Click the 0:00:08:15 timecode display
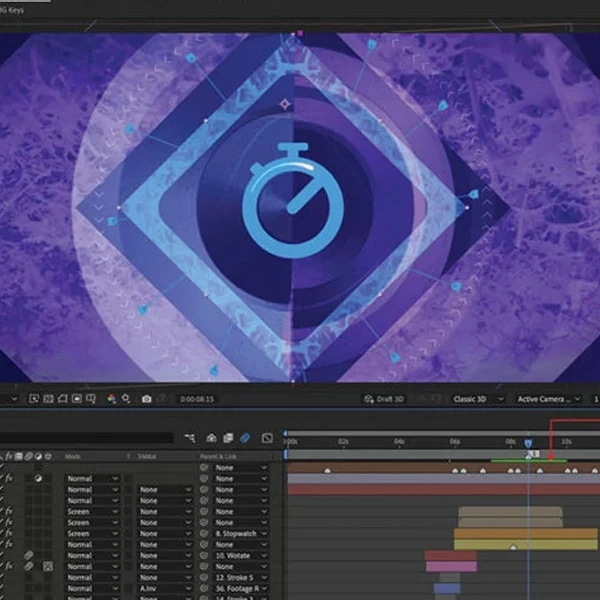Image resolution: width=600 pixels, height=600 pixels. pyautogui.click(x=197, y=399)
